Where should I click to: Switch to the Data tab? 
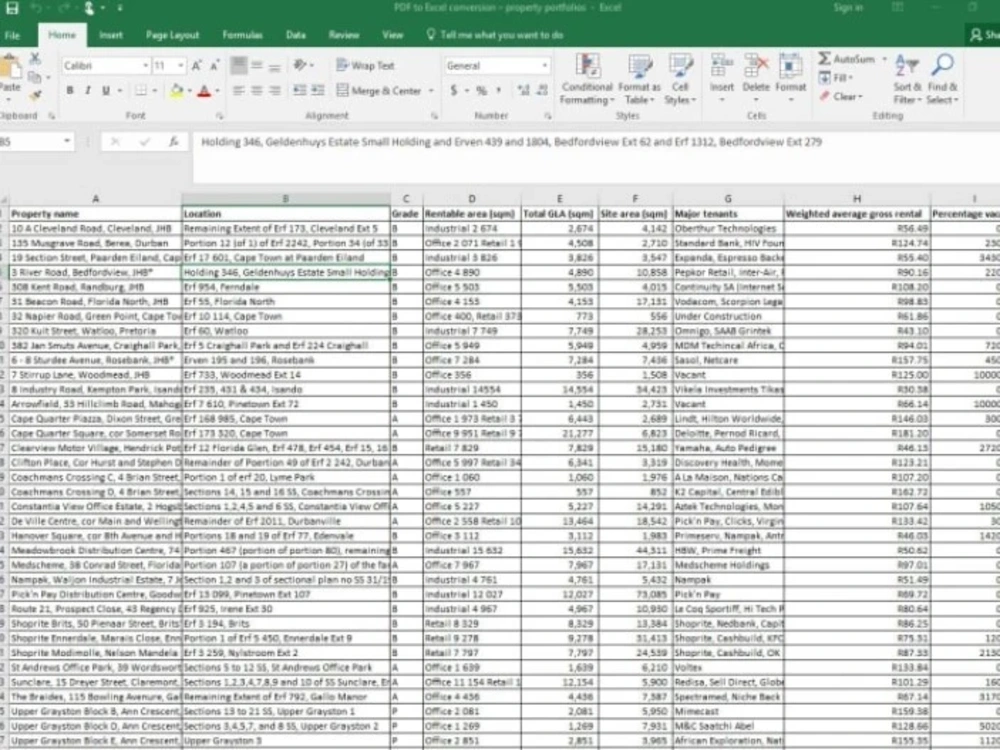click(x=295, y=36)
